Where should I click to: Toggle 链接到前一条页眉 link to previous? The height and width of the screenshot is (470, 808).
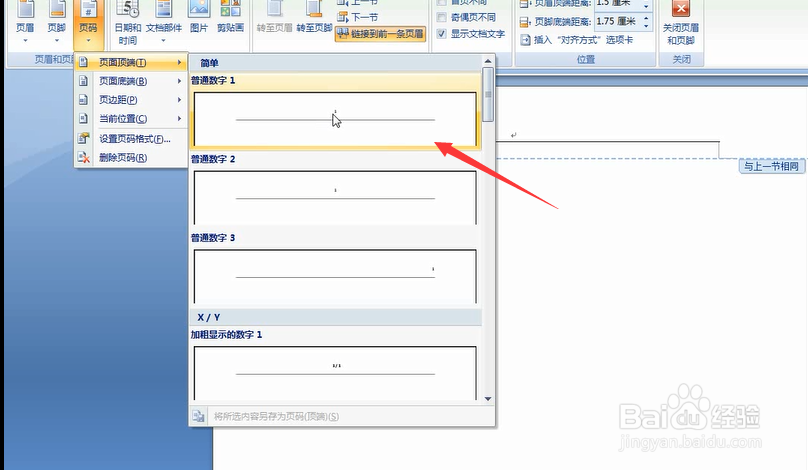pyautogui.click(x=380, y=34)
